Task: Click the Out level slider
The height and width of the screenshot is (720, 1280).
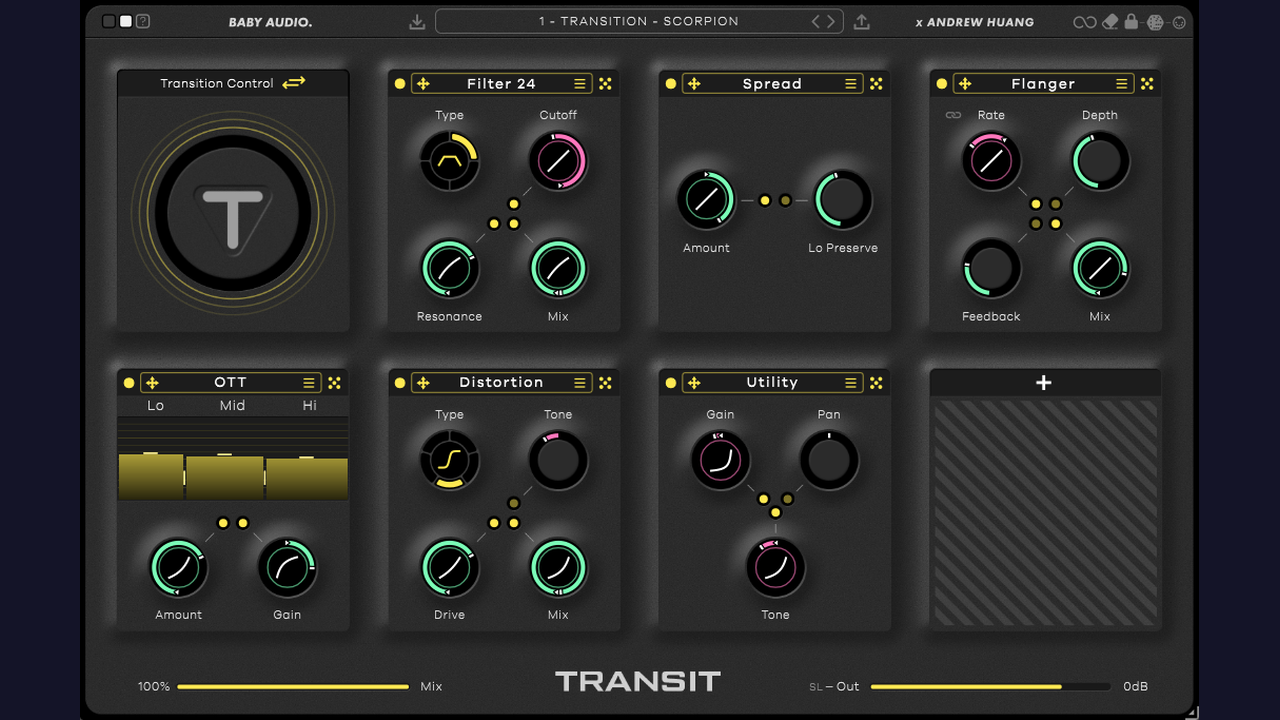Action: [x=990, y=687]
